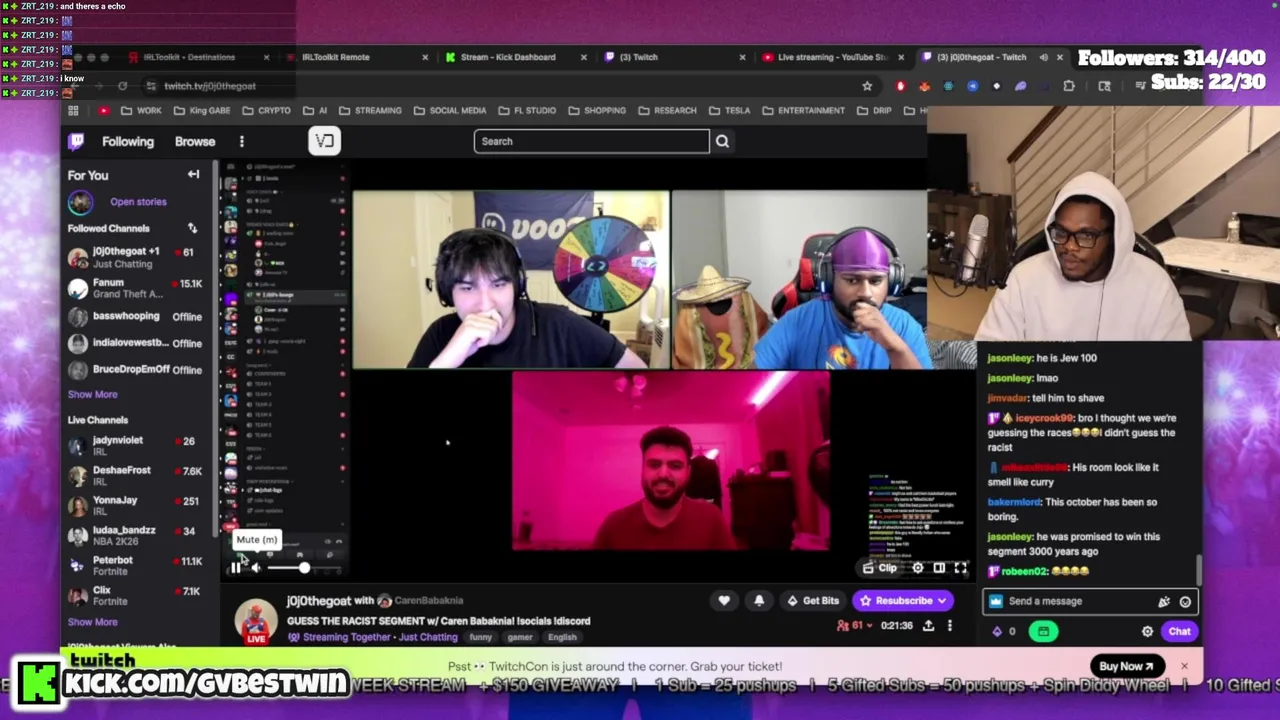1280x720 pixels.
Task: Open the more options dots beside Browse
Action: [241, 141]
